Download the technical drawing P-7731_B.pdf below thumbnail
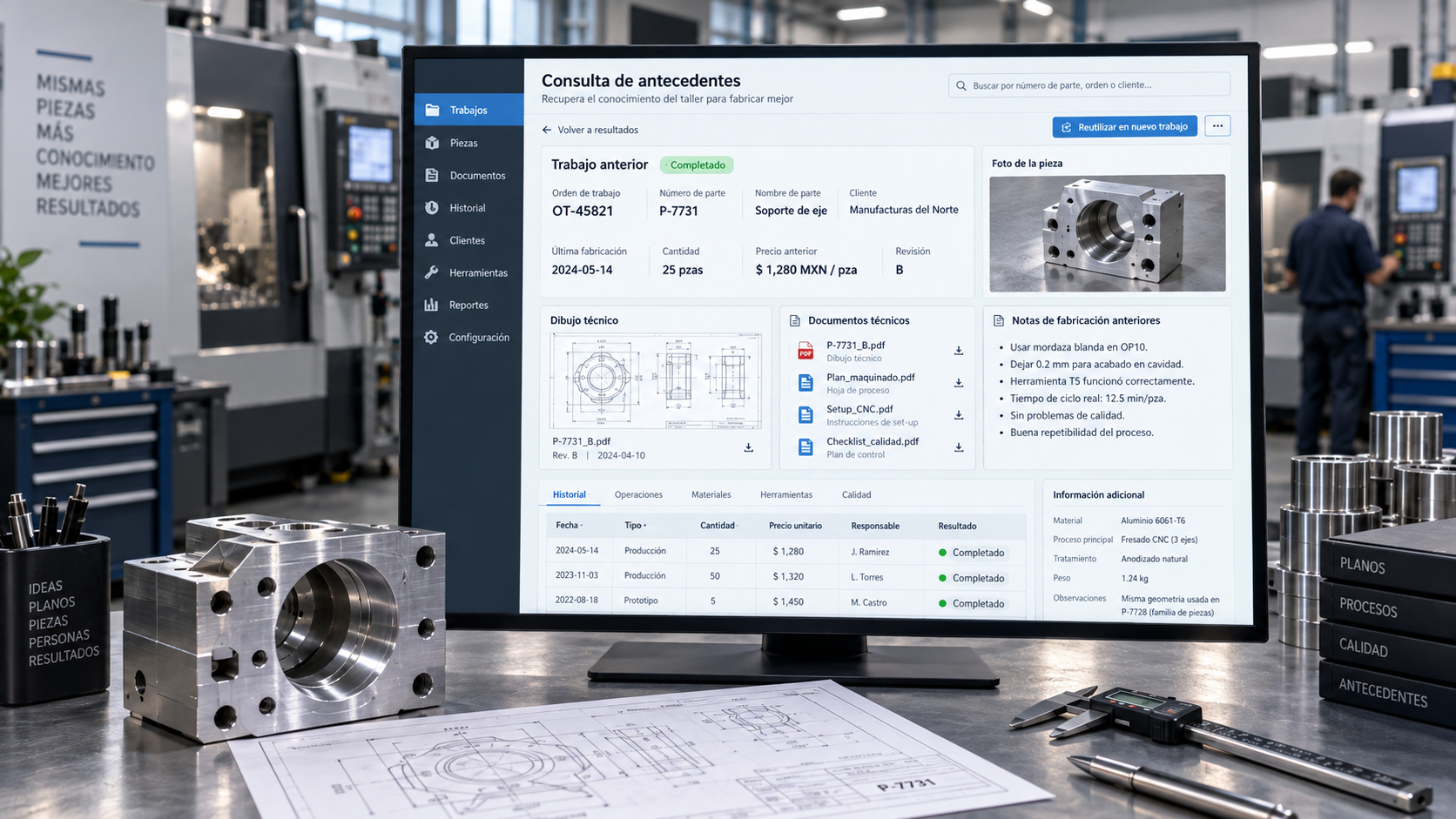The height and width of the screenshot is (819, 1456). click(748, 447)
